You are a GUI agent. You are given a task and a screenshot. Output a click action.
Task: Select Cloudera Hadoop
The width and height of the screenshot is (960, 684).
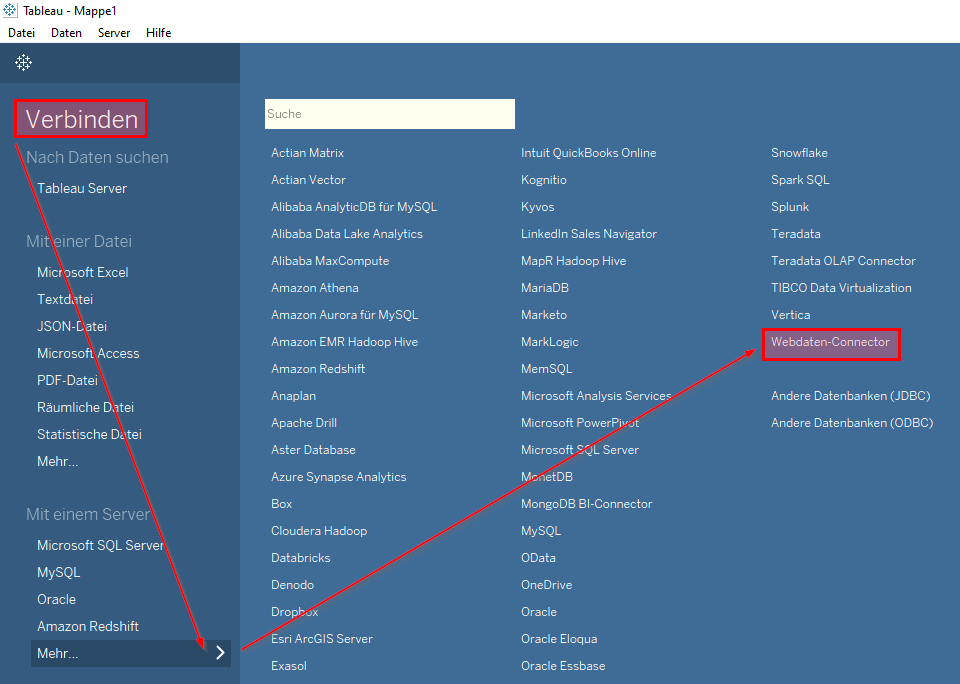(x=319, y=530)
